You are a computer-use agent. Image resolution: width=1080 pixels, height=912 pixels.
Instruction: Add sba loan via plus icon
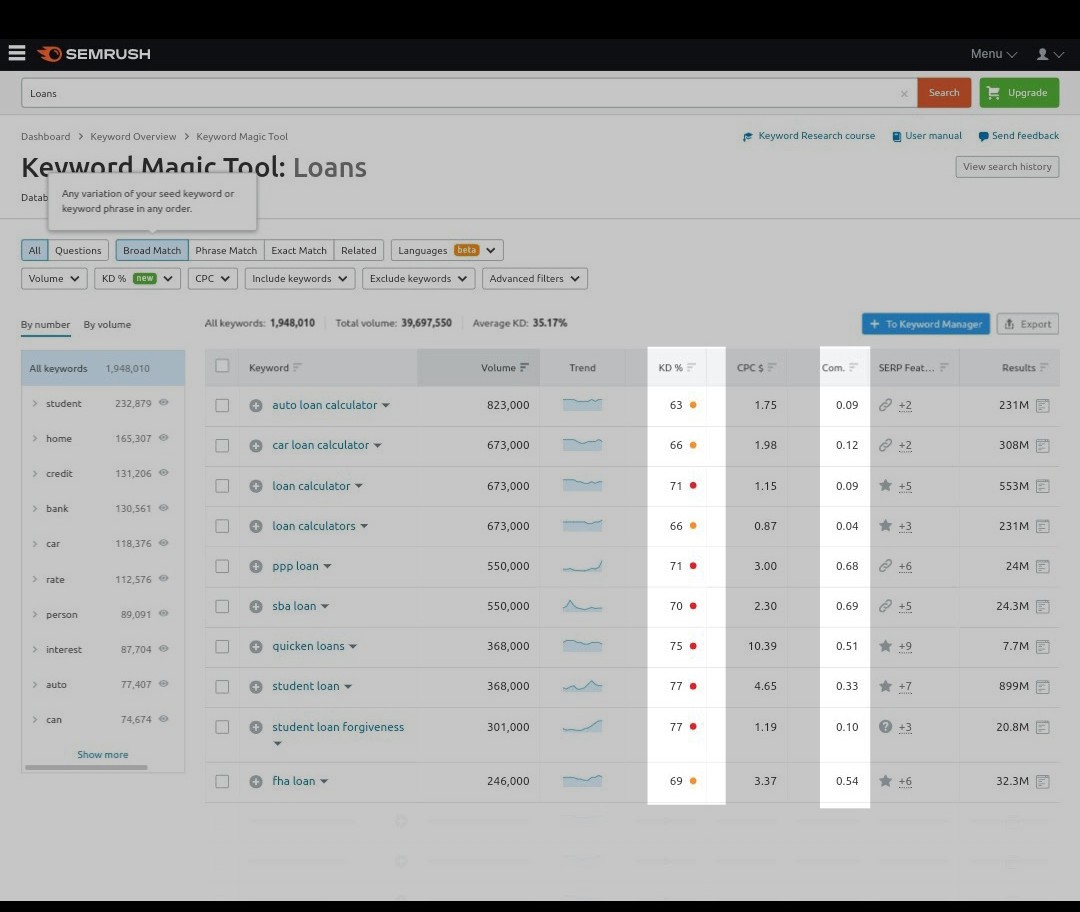point(256,606)
